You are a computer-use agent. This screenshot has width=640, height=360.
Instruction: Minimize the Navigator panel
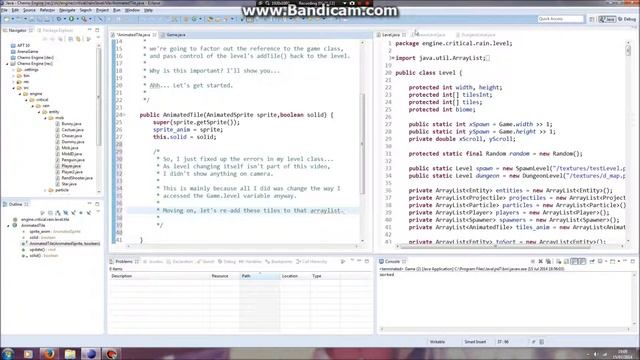(x=90, y=30)
